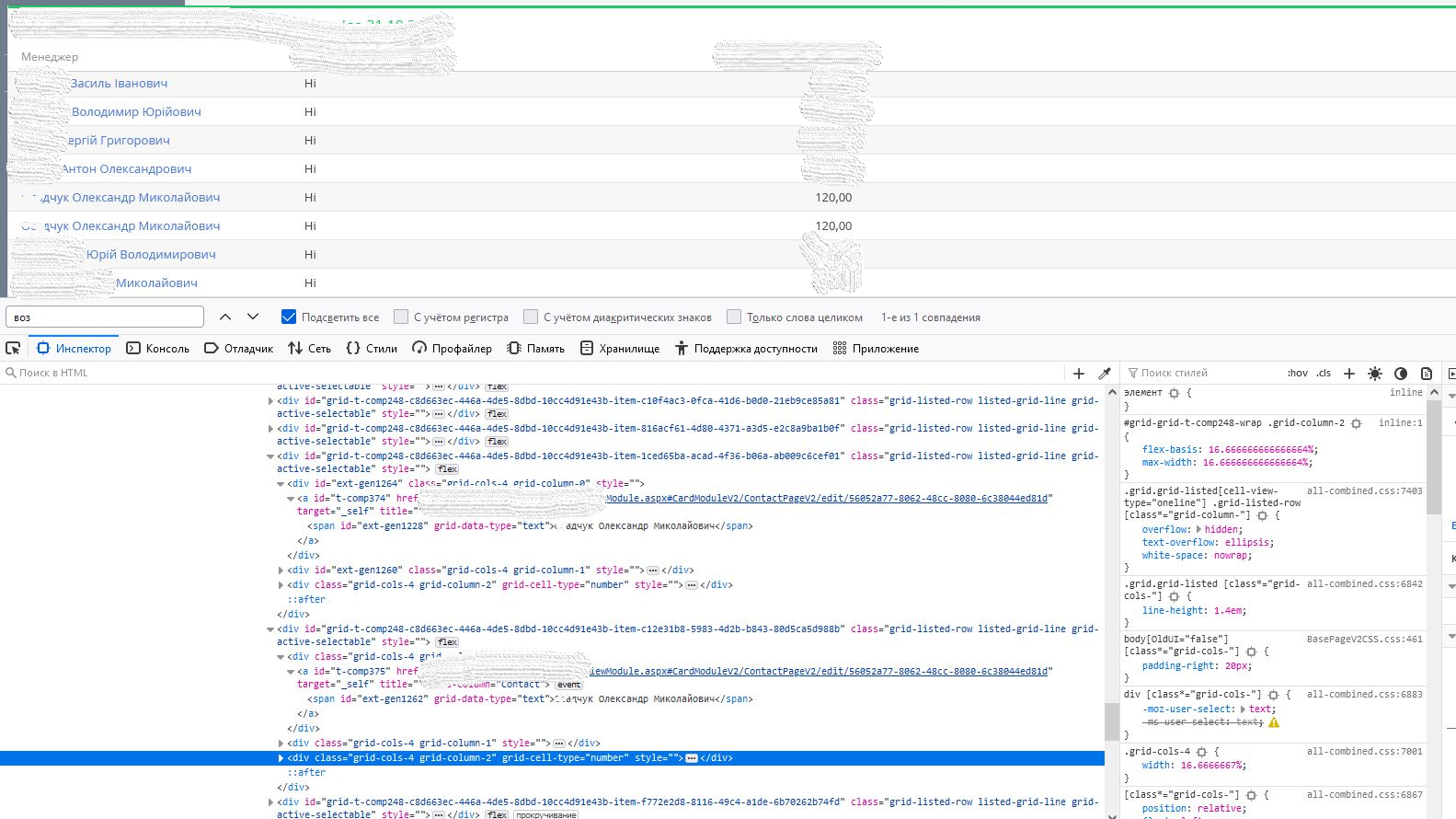Viewport: 1456px width, 819px height.
Task: Click ellipsis on the highlighted grid-column-2 node
Action: tap(691, 758)
